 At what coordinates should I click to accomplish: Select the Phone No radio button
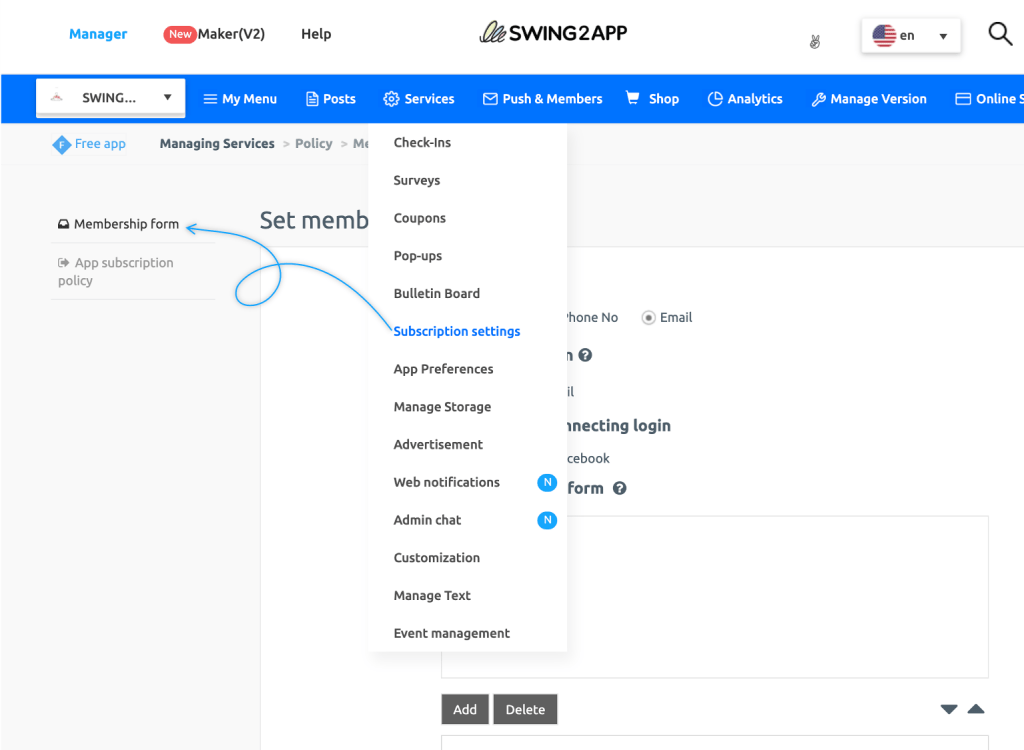click(x=552, y=317)
